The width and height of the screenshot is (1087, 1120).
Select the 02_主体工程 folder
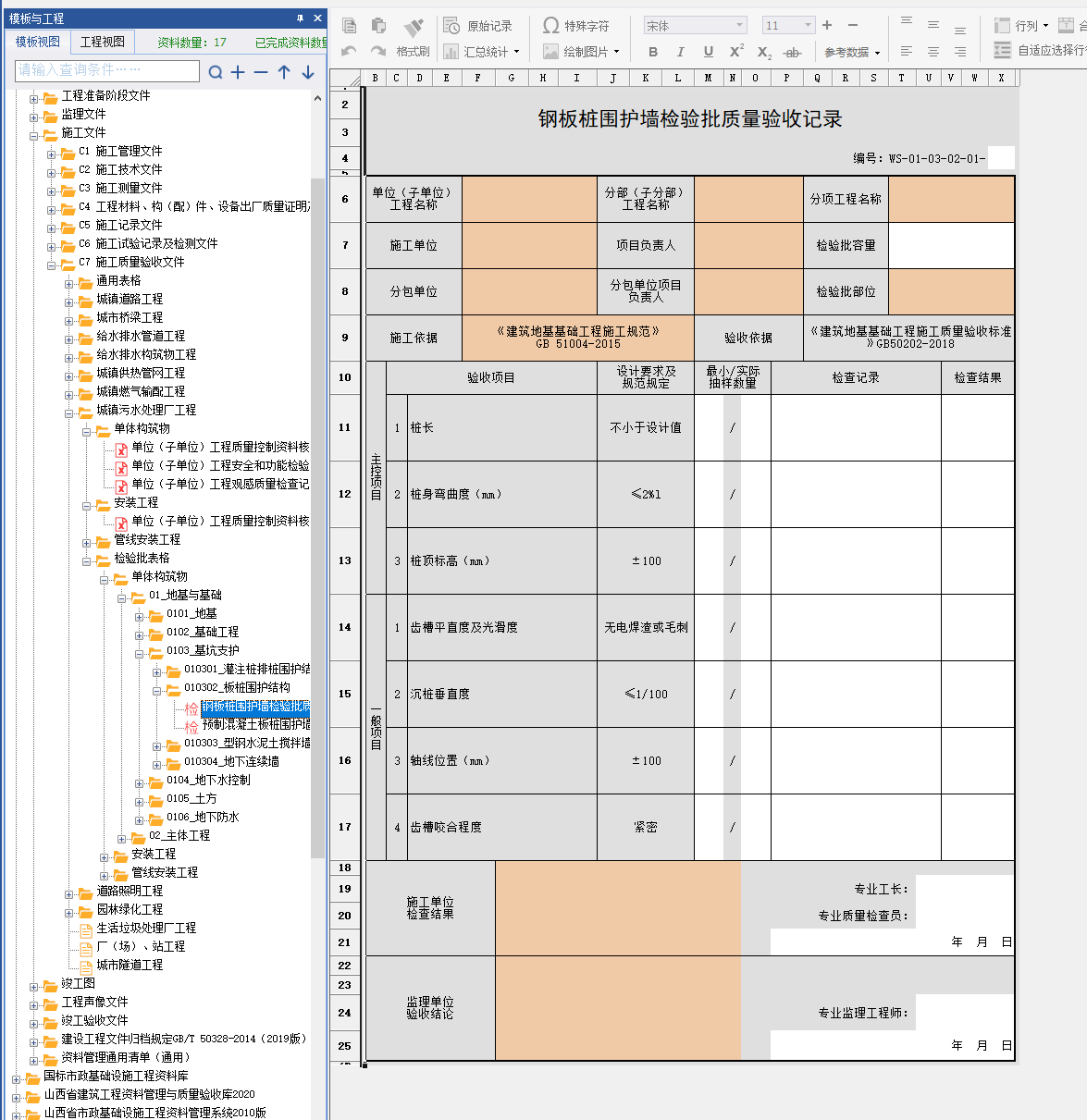click(x=179, y=835)
